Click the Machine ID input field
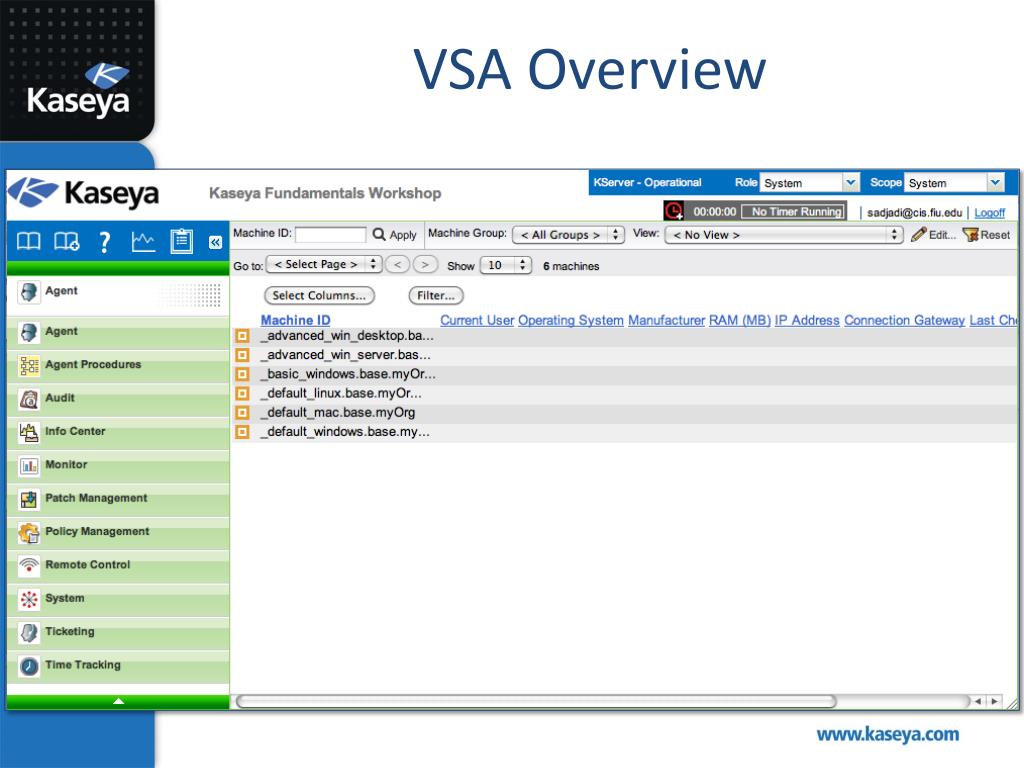Image resolution: width=1024 pixels, height=768 pixels. (330, 234)
